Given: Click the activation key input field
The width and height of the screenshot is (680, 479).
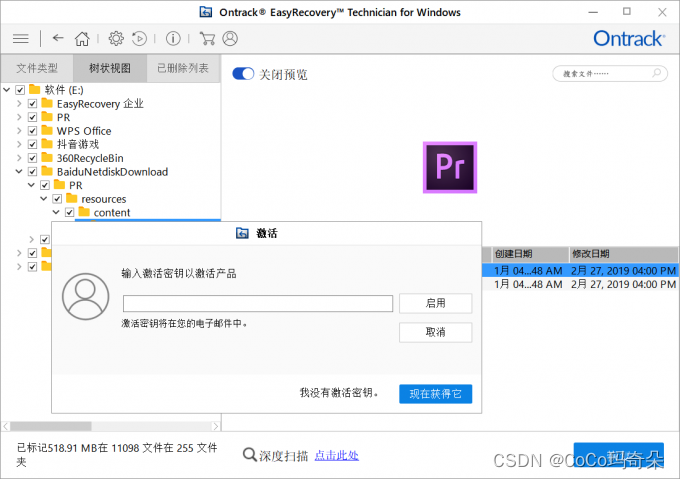Looking at the screenshot, I should [x=258, y=303].
